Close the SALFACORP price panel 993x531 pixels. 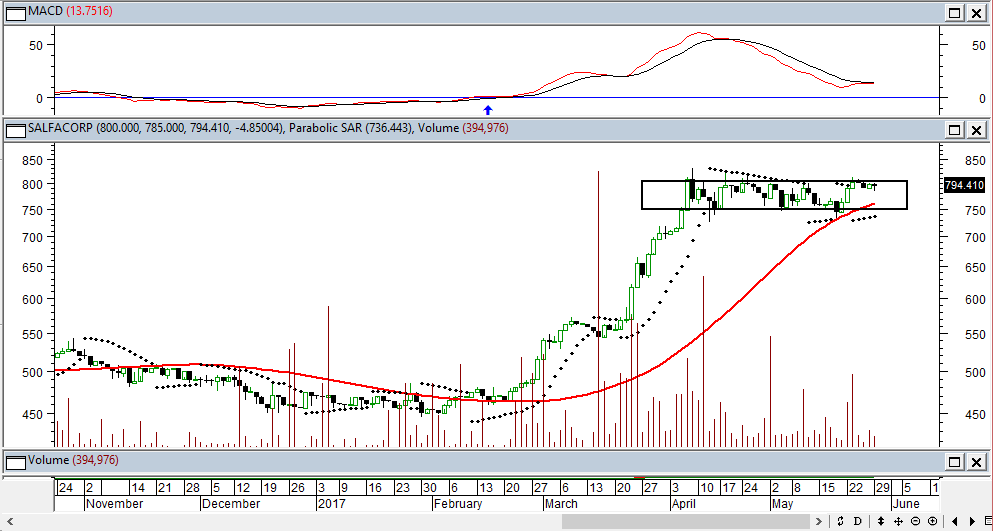pyautogui.click(x=976, y=130)
